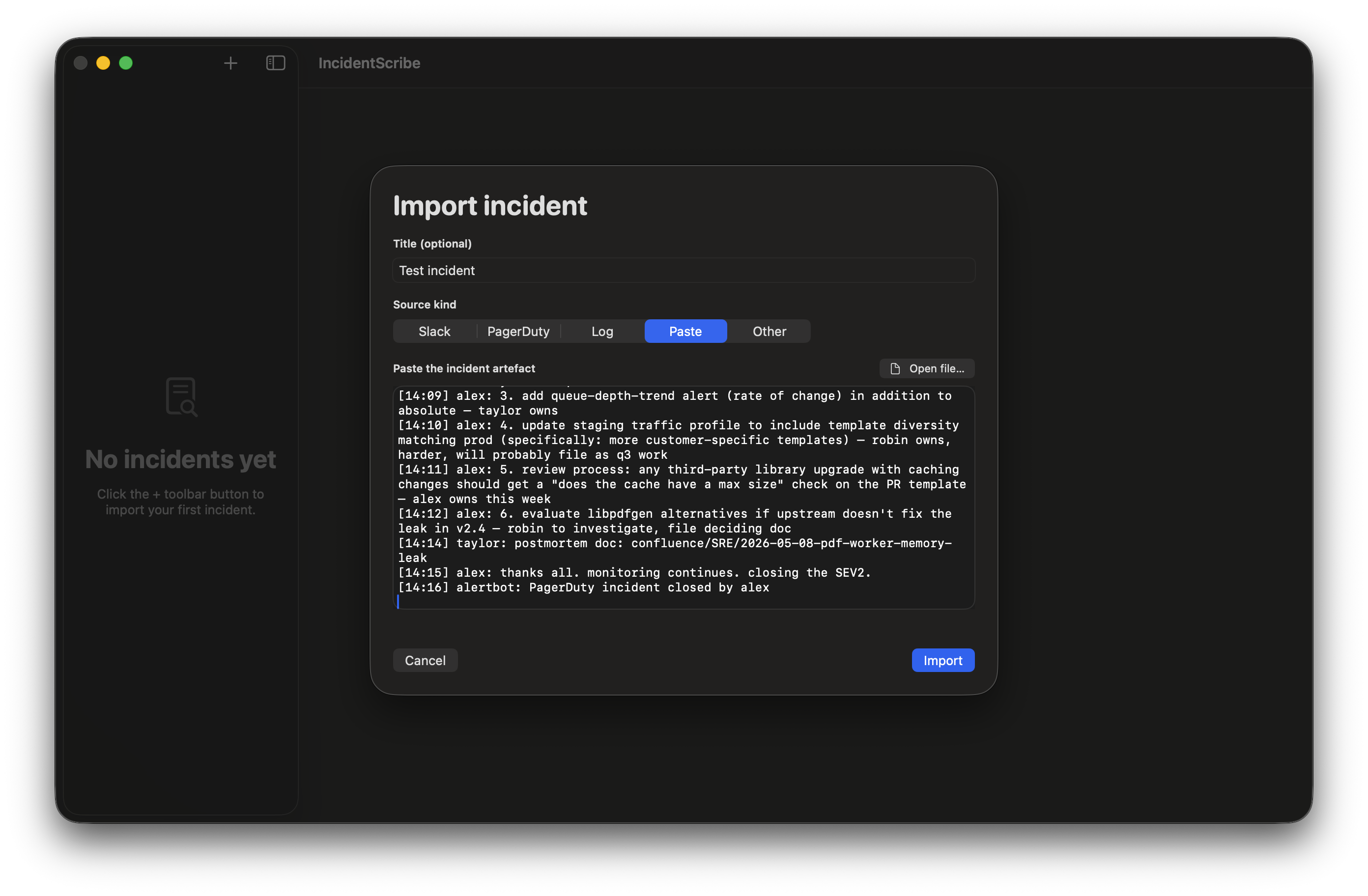This screenshot has width=1368, height=896.
Task: Click the [14:11] review process line
Action: (682, 484)
